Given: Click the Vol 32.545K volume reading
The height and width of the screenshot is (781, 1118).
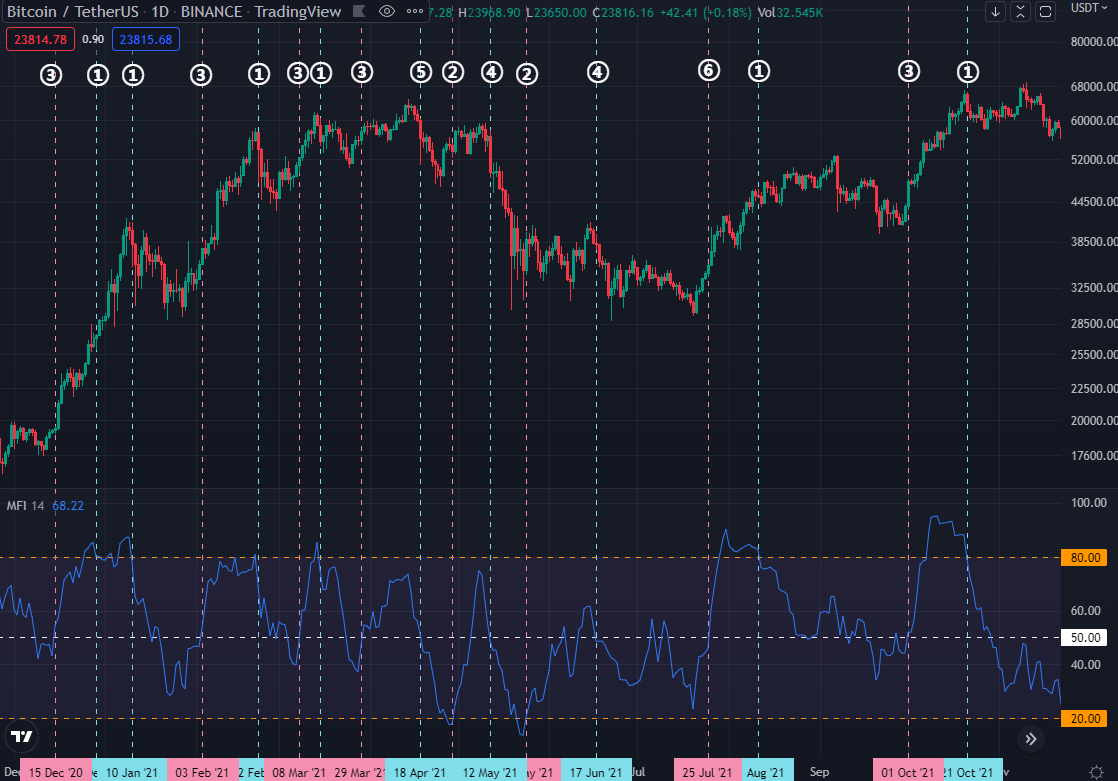Looking at the screenshot, I should [x=790, y=12].
